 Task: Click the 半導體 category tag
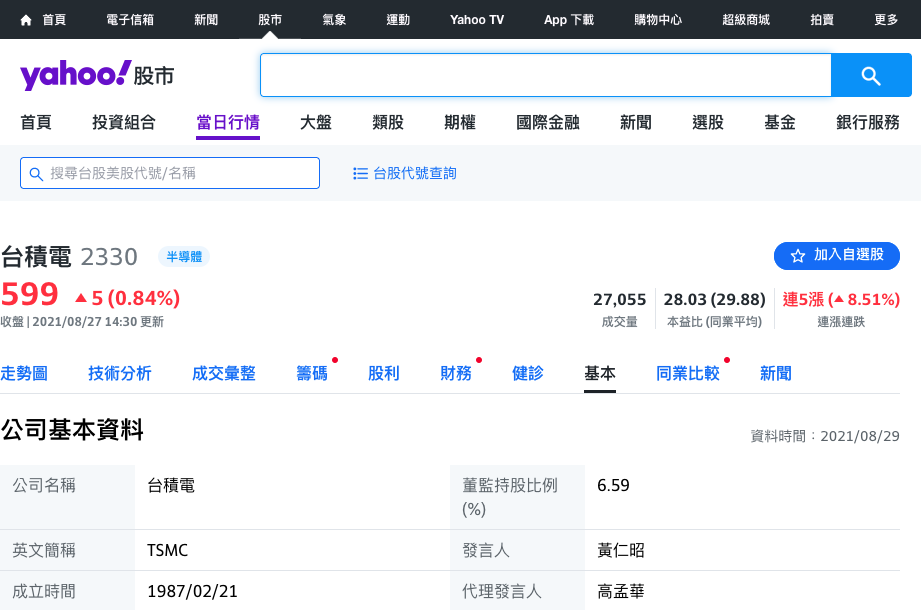[x=184, y=257]
